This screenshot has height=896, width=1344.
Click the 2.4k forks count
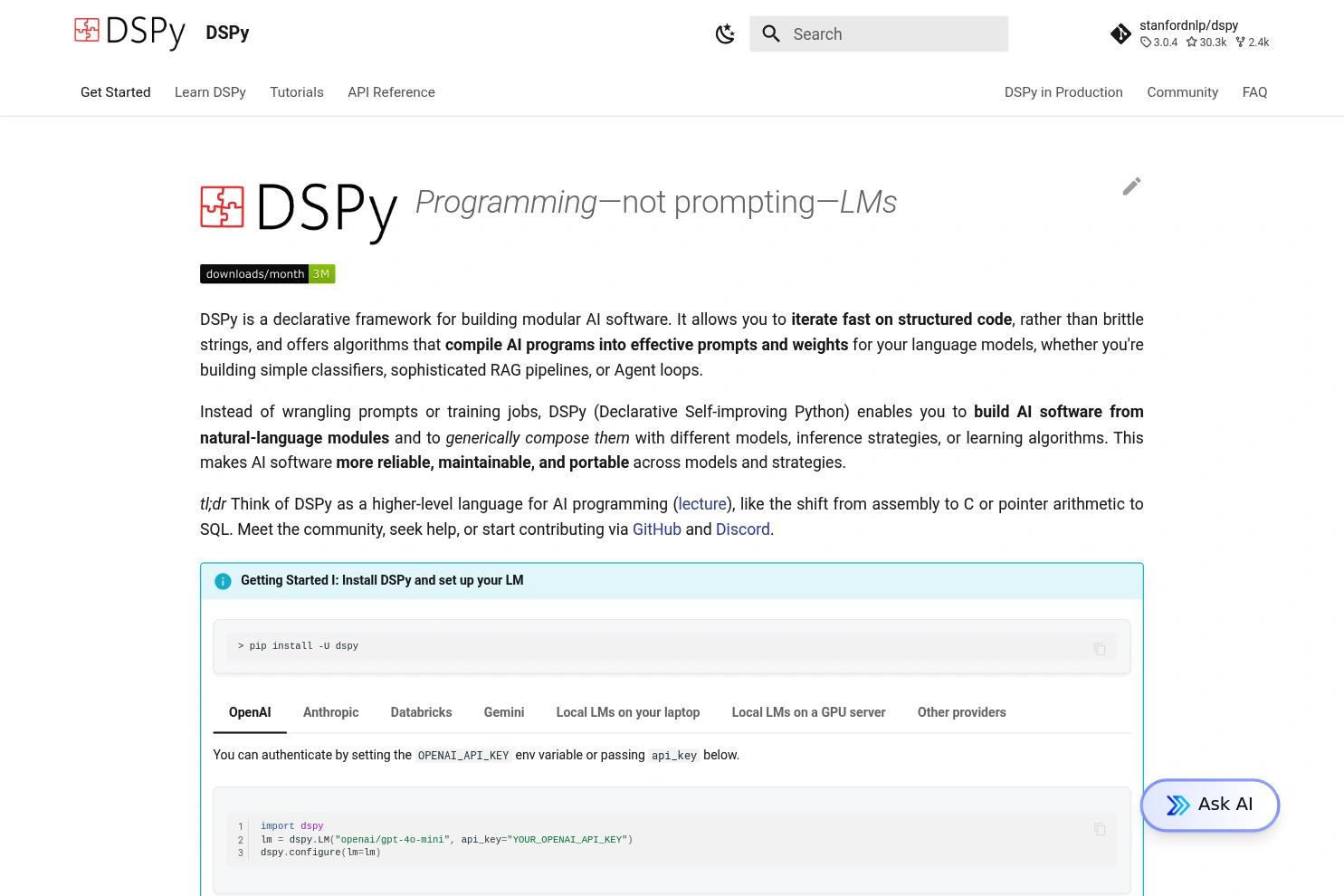(1253, 43)
